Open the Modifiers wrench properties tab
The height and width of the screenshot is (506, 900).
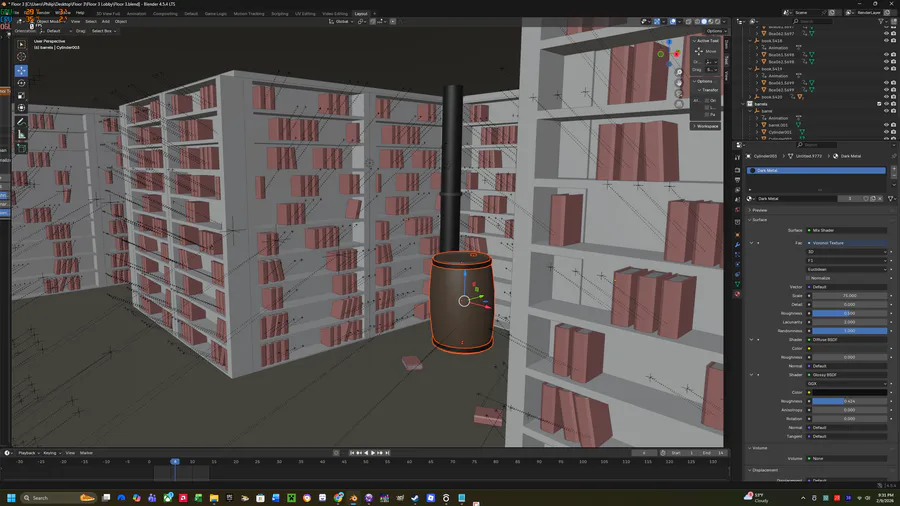[738, 245]
